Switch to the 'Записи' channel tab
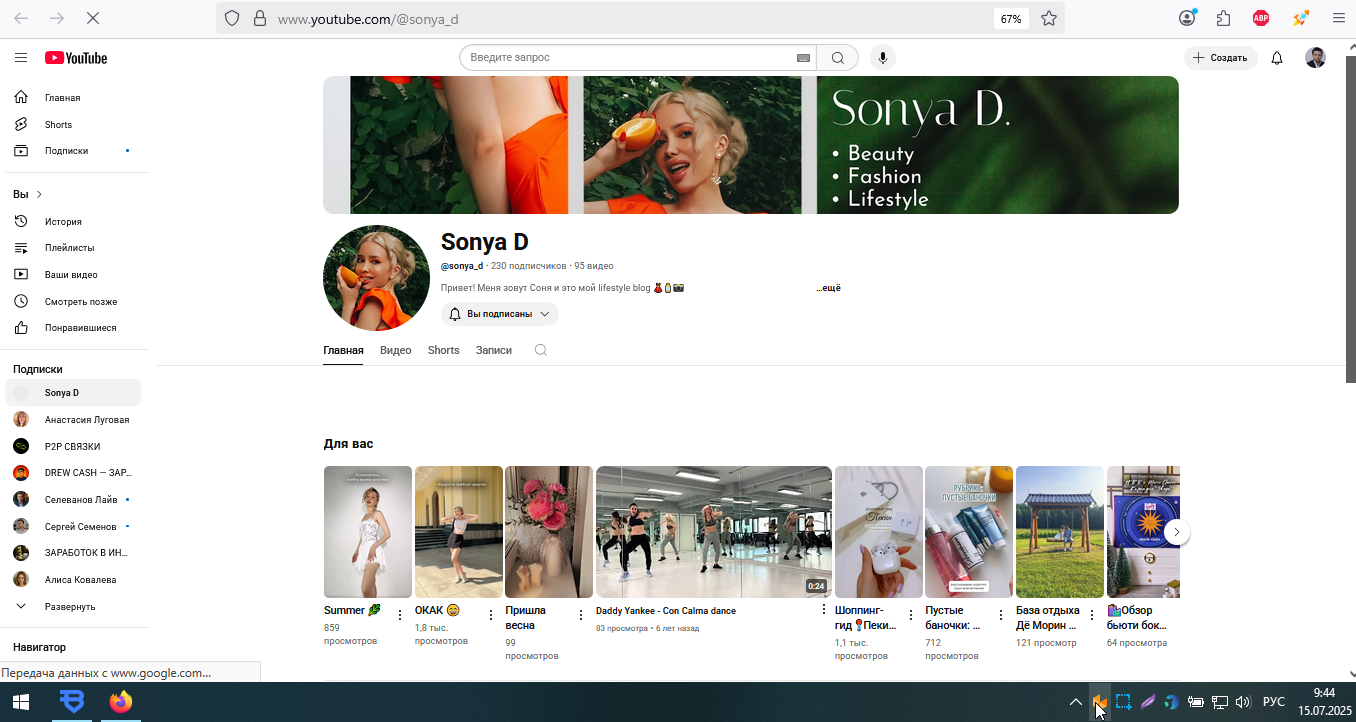Screen dimensions: 1356x722 click(x=494, y=350)
